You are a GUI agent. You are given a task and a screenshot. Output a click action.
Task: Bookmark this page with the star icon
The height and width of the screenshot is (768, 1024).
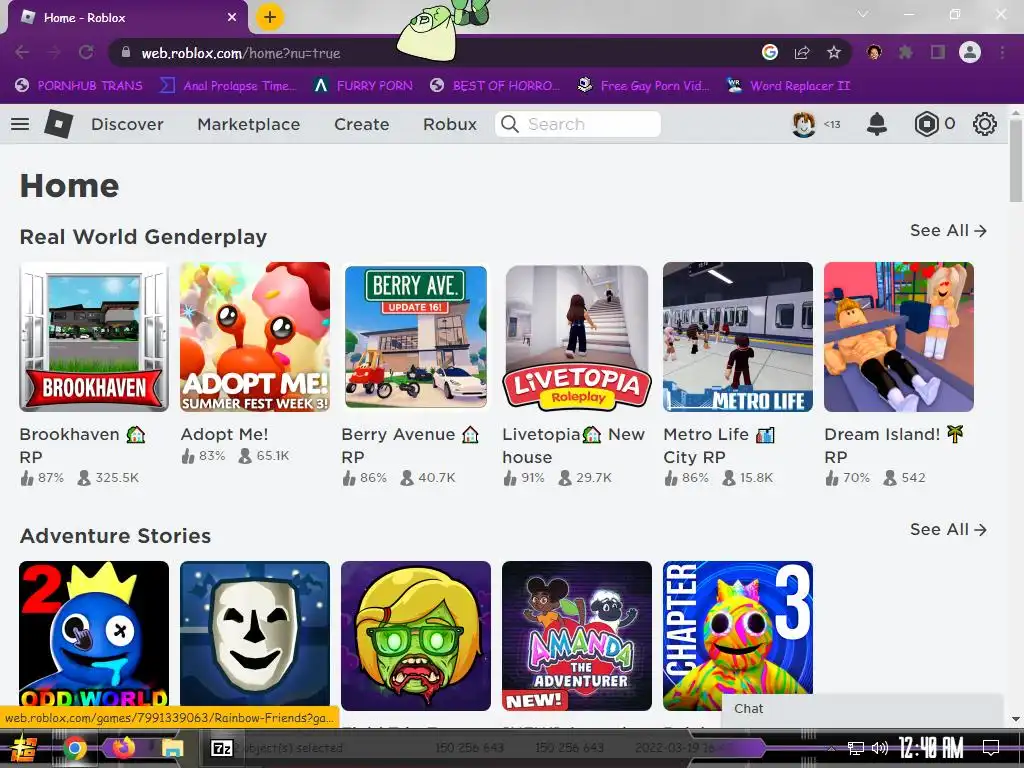click(x=833, y=52)
